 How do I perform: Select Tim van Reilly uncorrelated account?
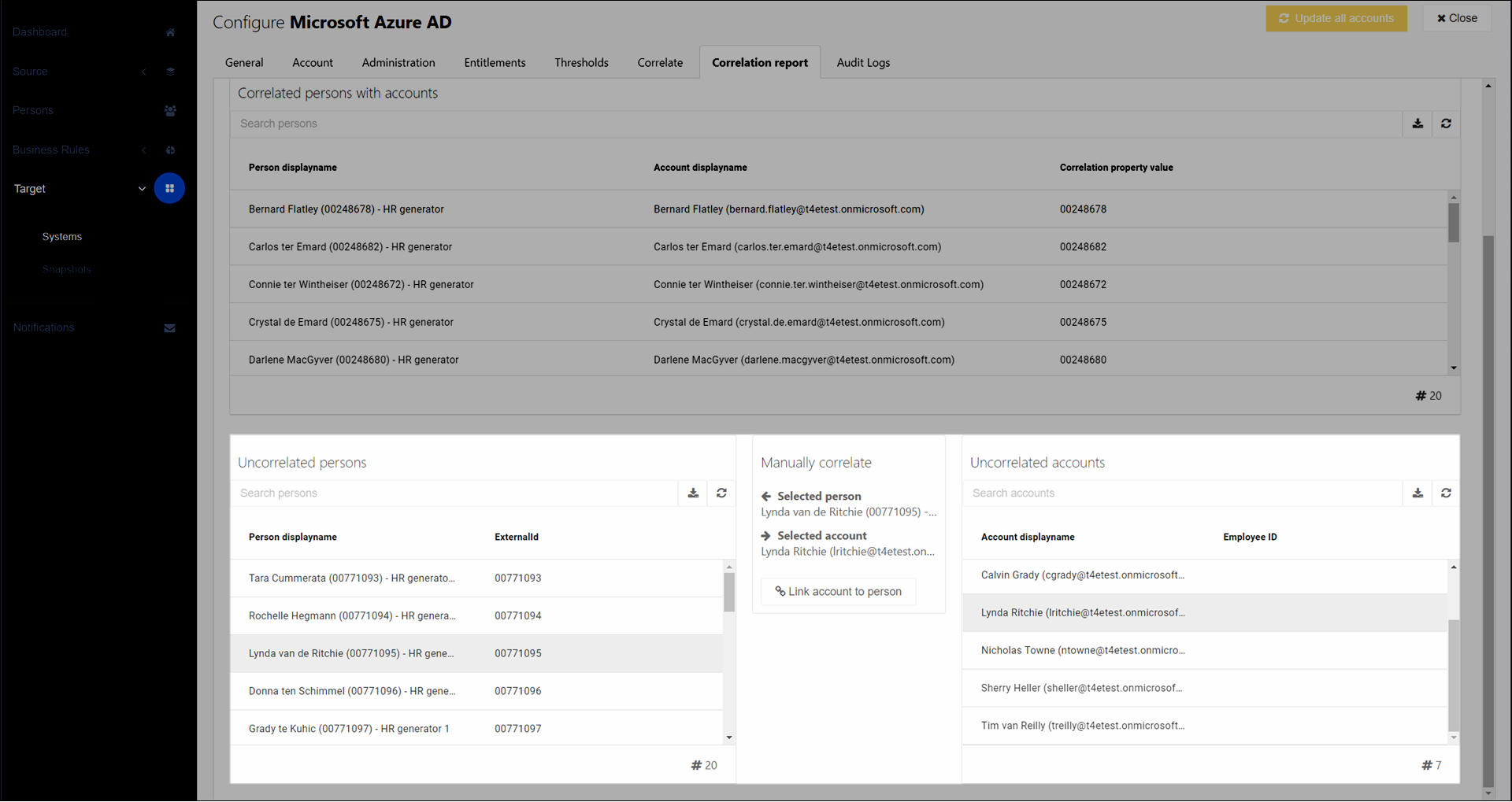coord(1205,726)
